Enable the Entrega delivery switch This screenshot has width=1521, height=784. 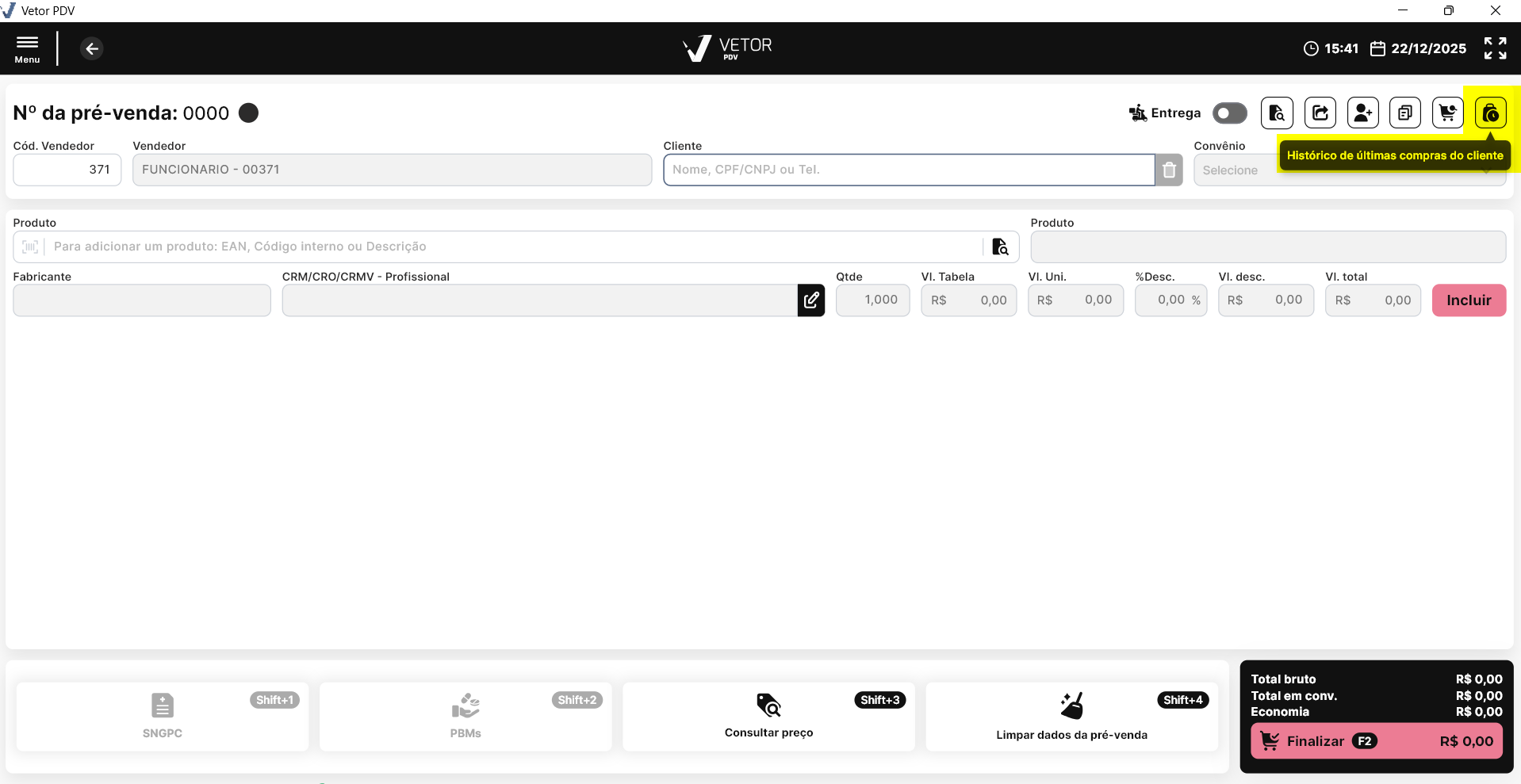point(1230,113)
